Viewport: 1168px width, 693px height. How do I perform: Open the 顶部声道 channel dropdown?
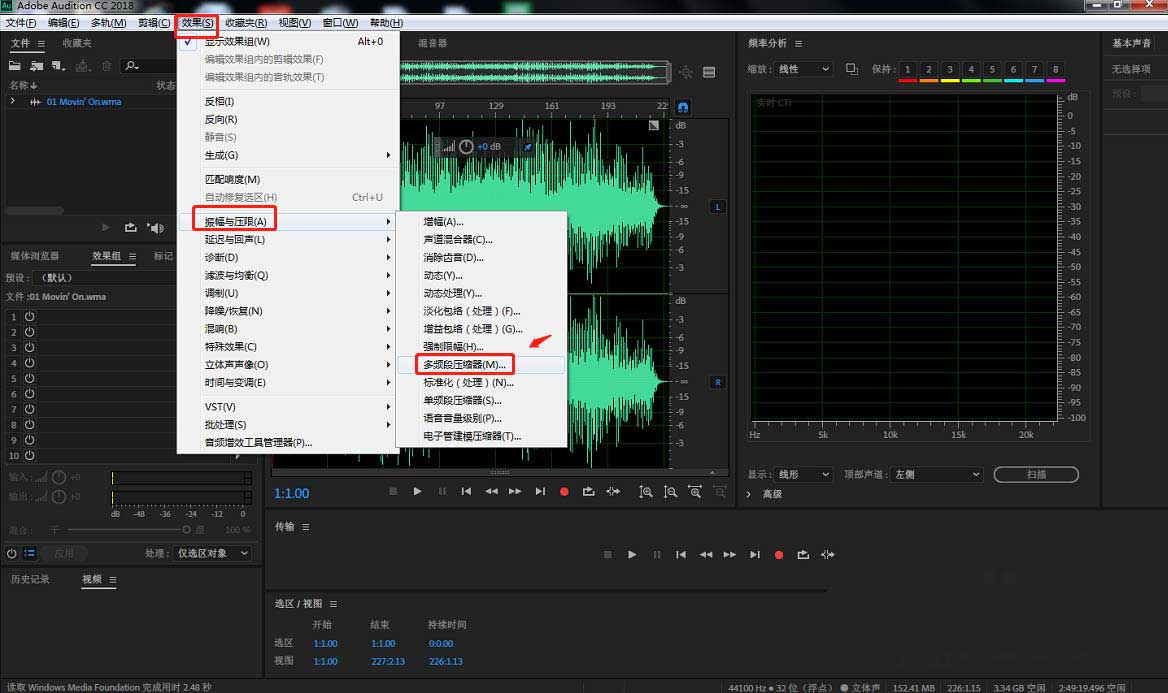coord(937,474)
